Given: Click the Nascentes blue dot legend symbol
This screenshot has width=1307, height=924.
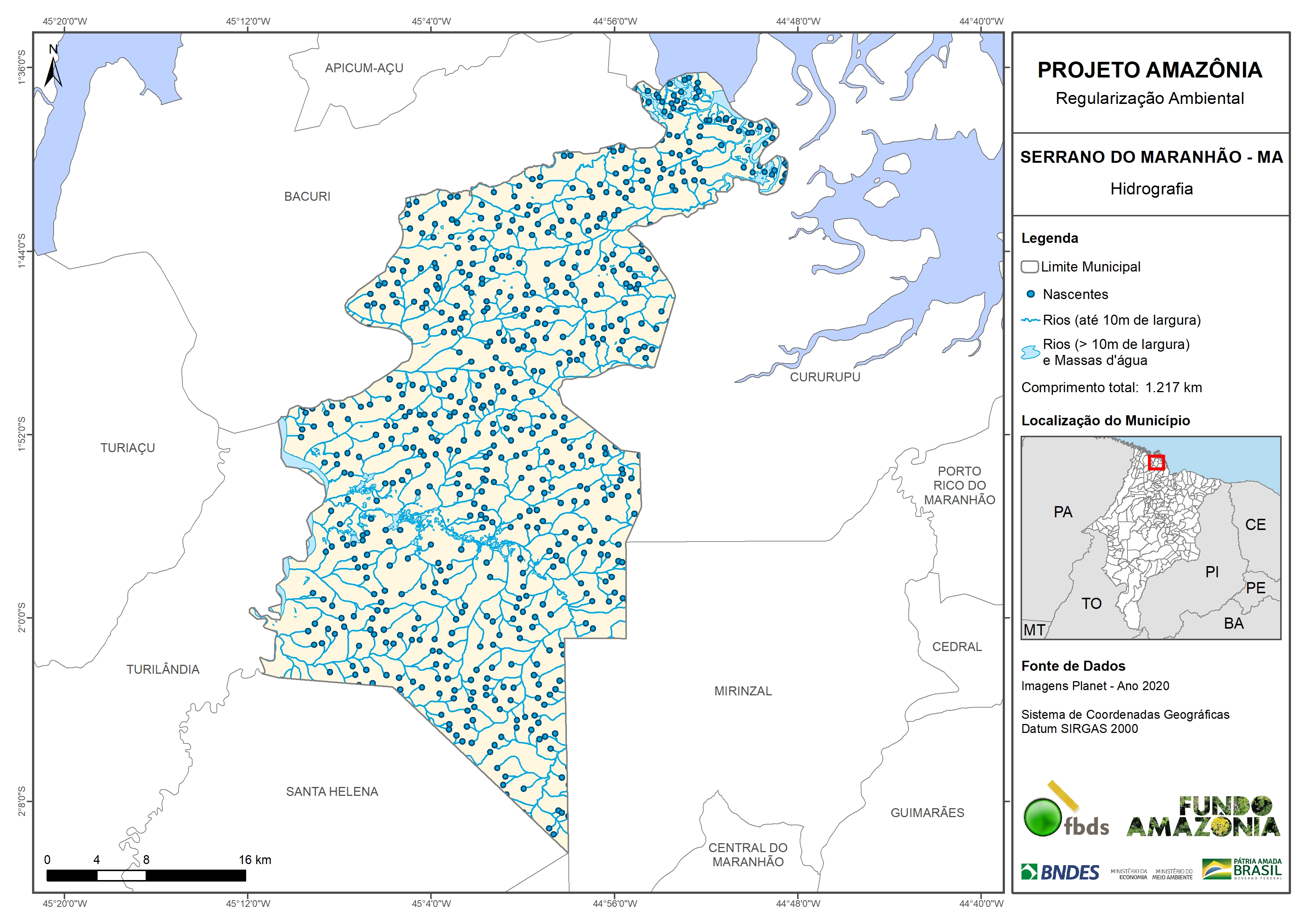Looking at the screenshot, I should tap(1030, 294).
